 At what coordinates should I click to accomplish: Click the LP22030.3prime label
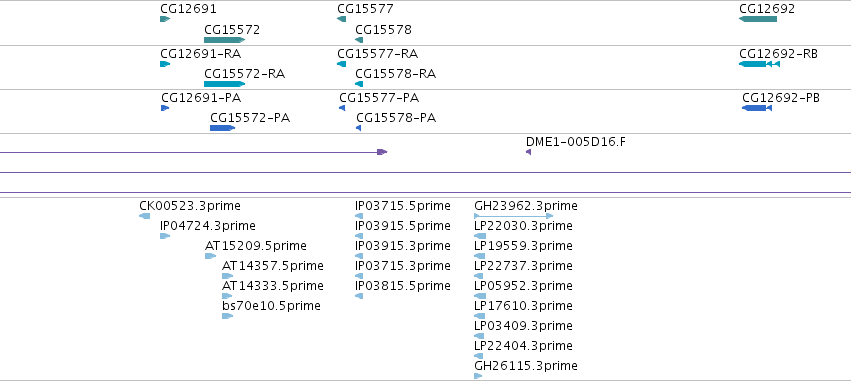[x=523, y=226]
